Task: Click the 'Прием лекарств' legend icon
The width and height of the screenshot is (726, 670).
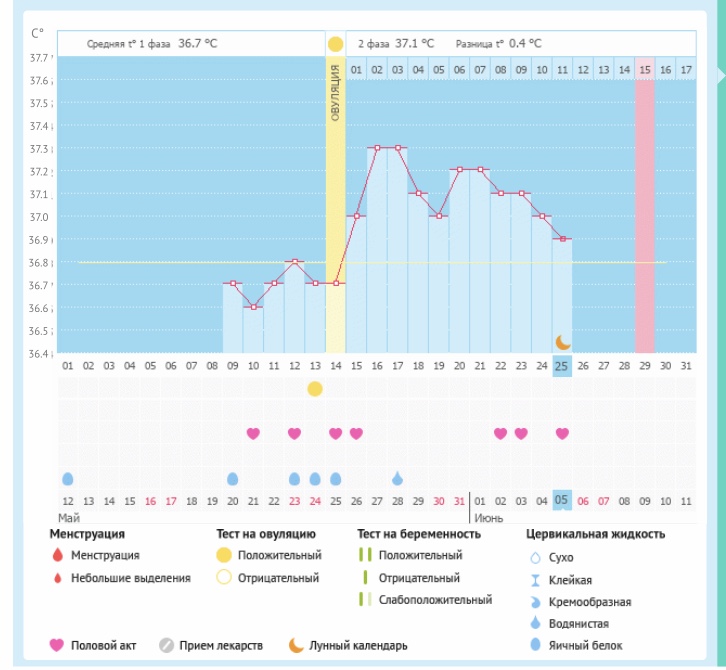Action: [x=166, y=645]
